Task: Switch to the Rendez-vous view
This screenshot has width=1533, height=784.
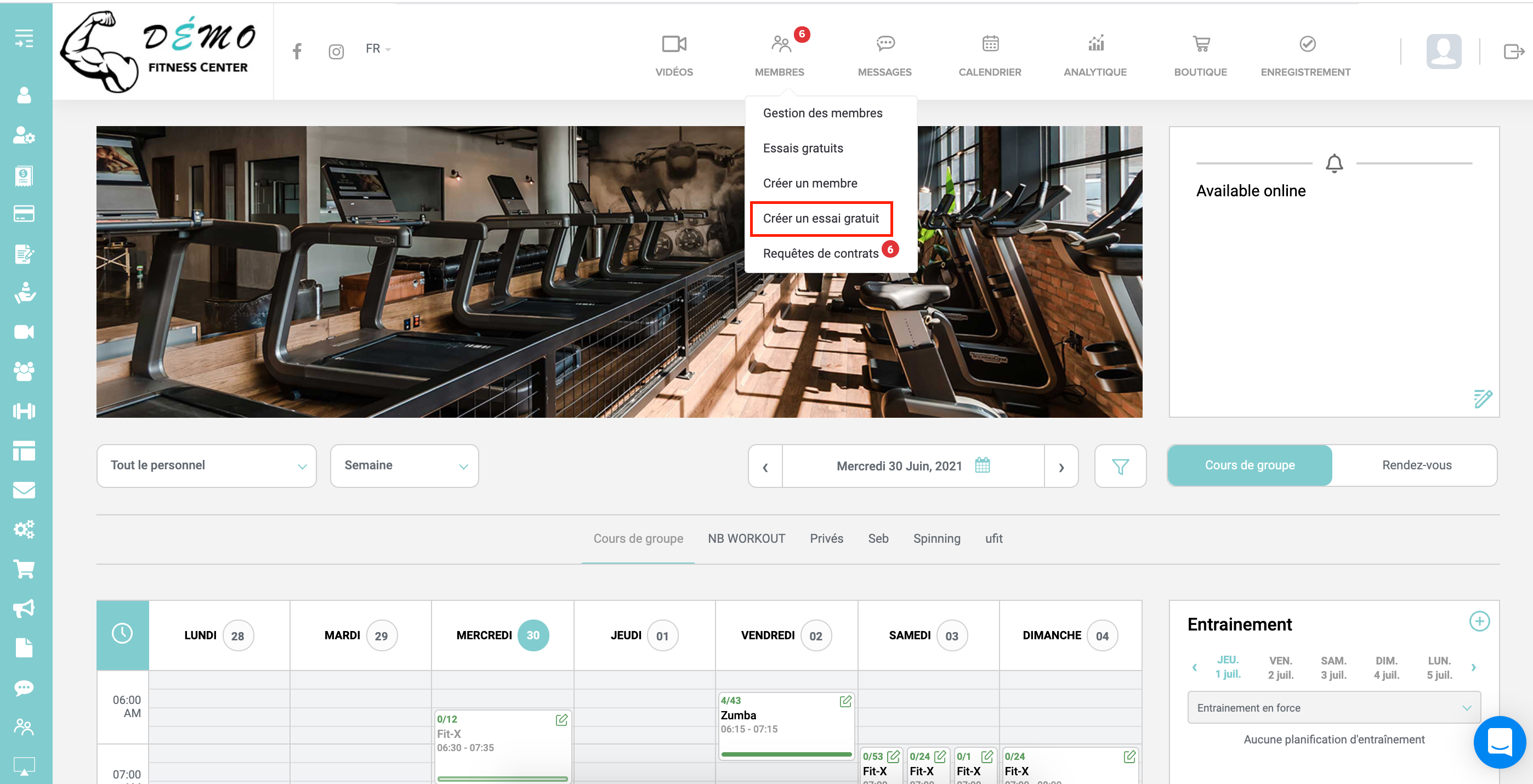Action: click(x=1416, y=465)
